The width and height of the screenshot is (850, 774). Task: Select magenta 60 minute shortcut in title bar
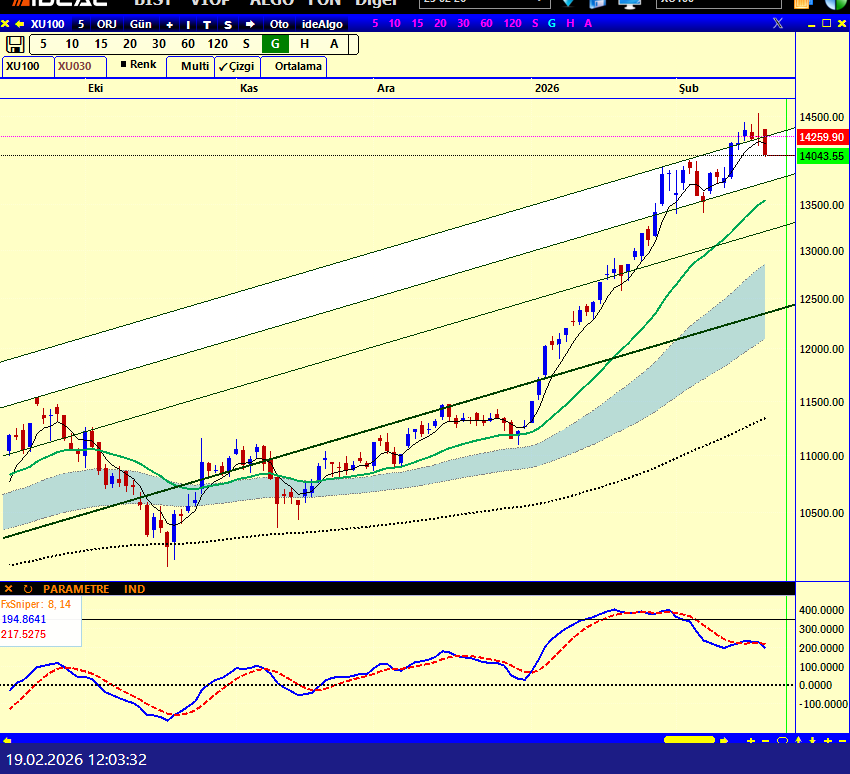[486, 23]
